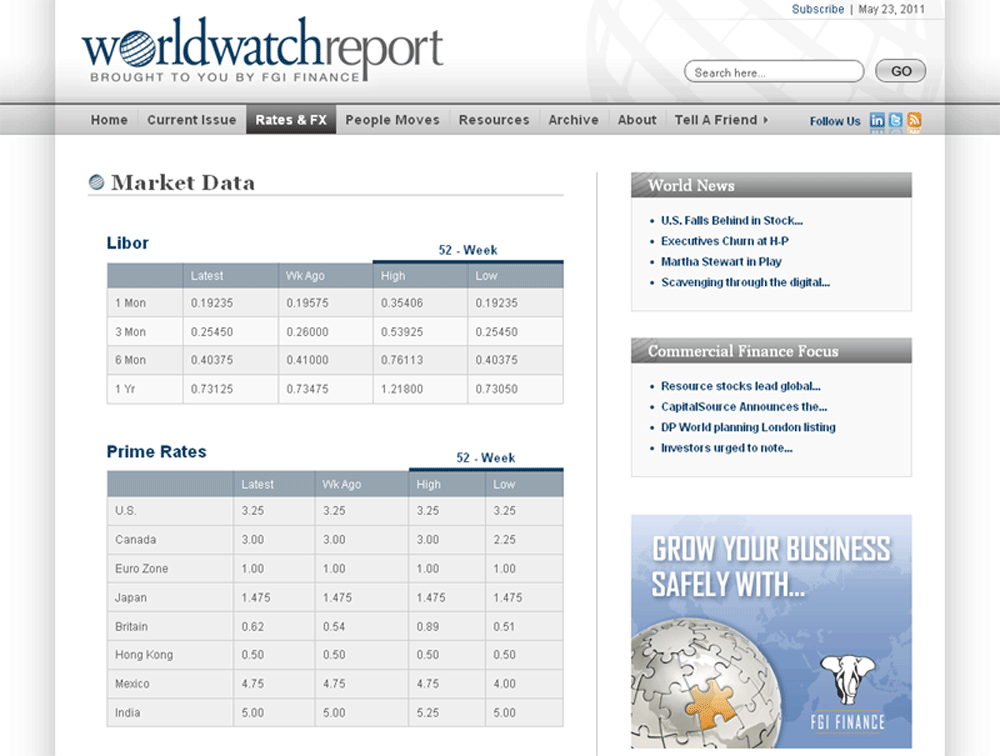Screen dimensions: 1000x756
Task: Open DP World planning London listing
Action: tap(748, 427)
